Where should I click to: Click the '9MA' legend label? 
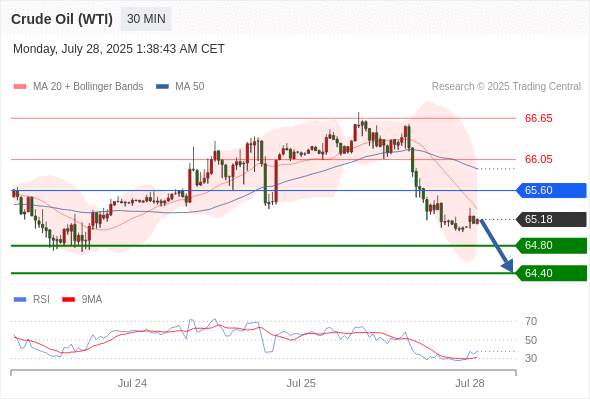pyautogui.click(x=92, y=300)
